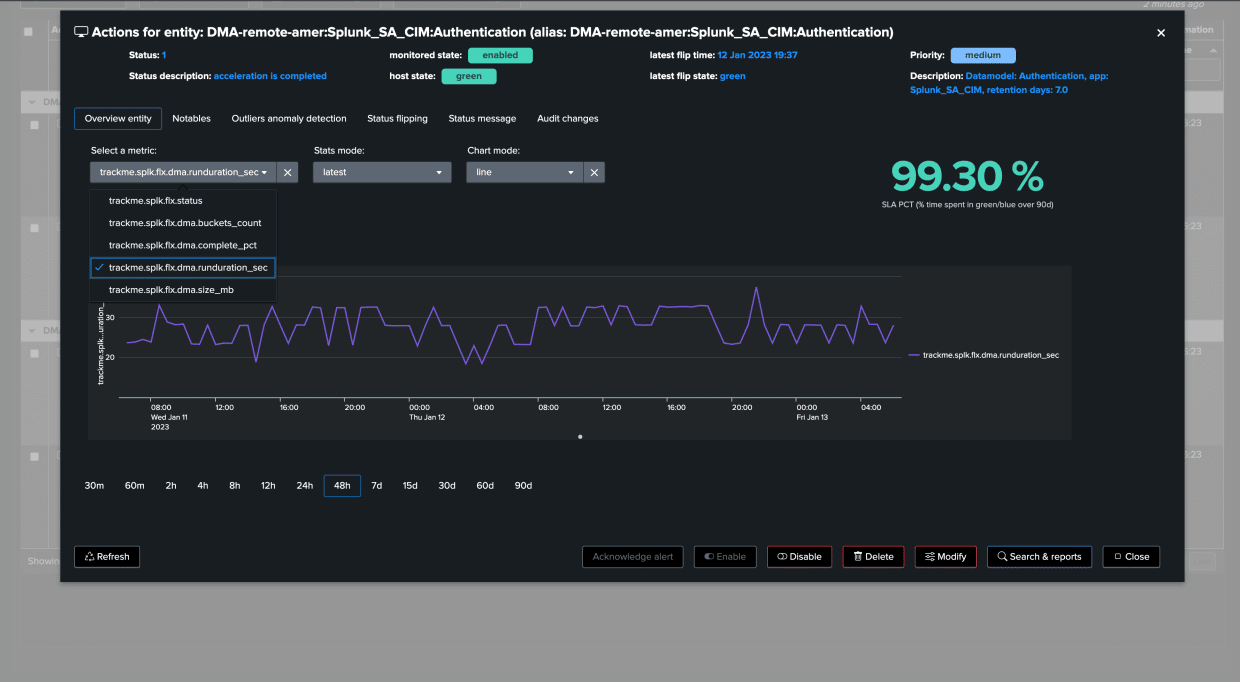Select the 7d time range

pos(376,486)
